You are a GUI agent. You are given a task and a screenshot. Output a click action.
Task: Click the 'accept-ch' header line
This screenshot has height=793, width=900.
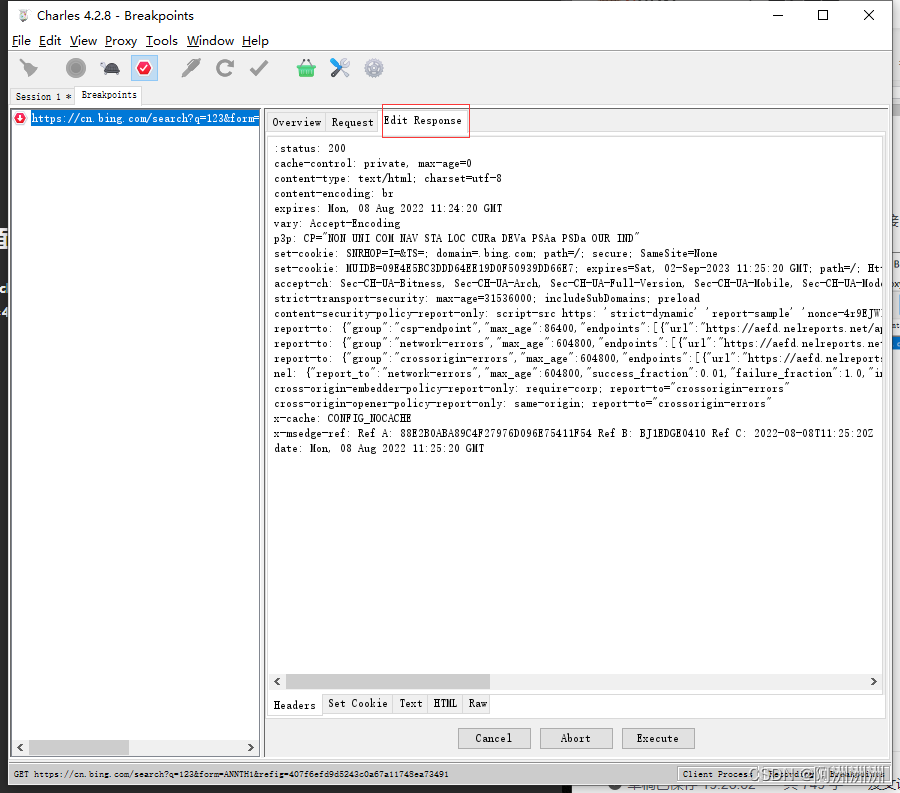click(x=577, y=283)
